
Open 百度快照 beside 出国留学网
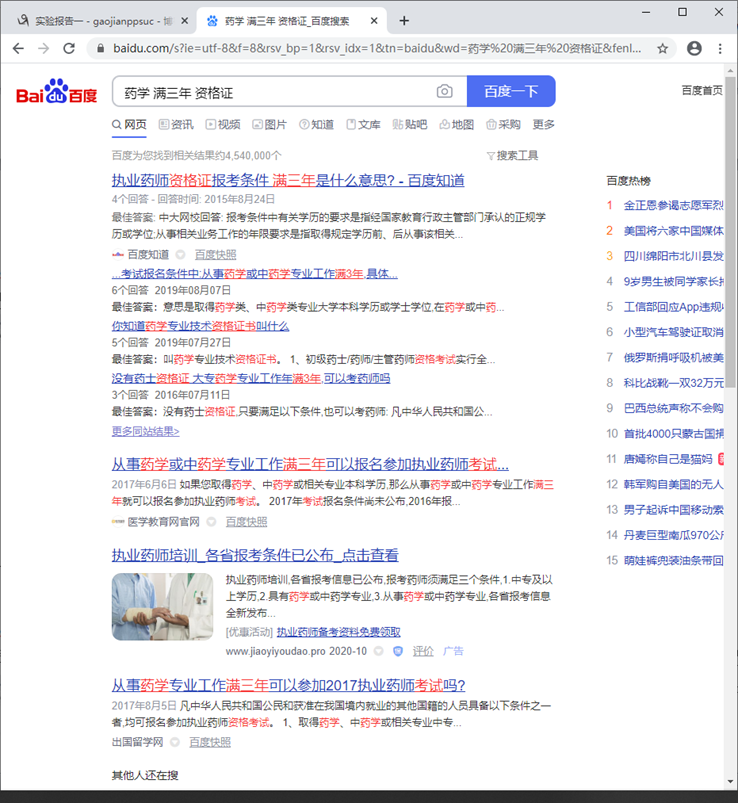pos(210,742)
